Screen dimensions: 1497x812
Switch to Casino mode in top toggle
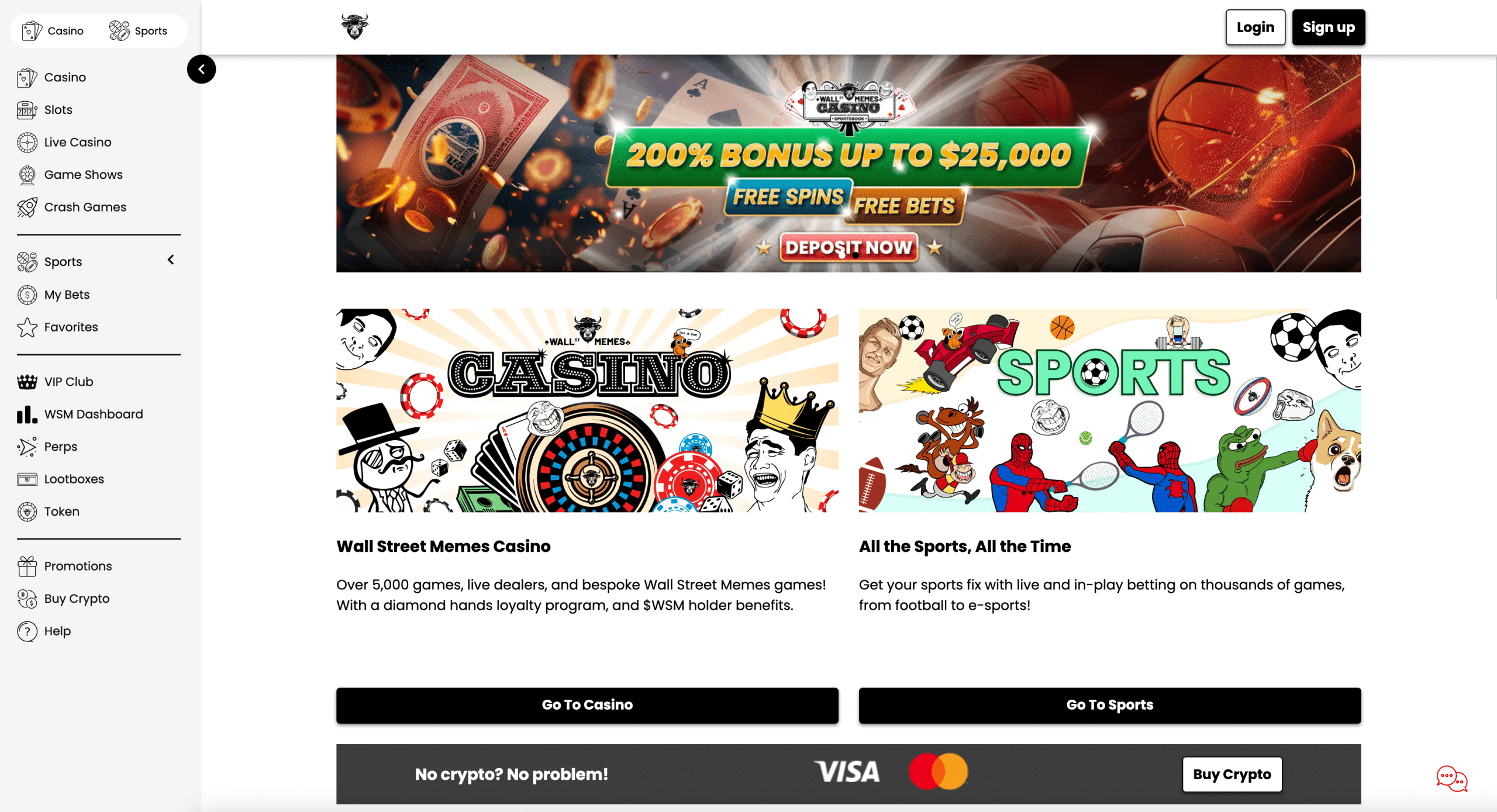53,30
